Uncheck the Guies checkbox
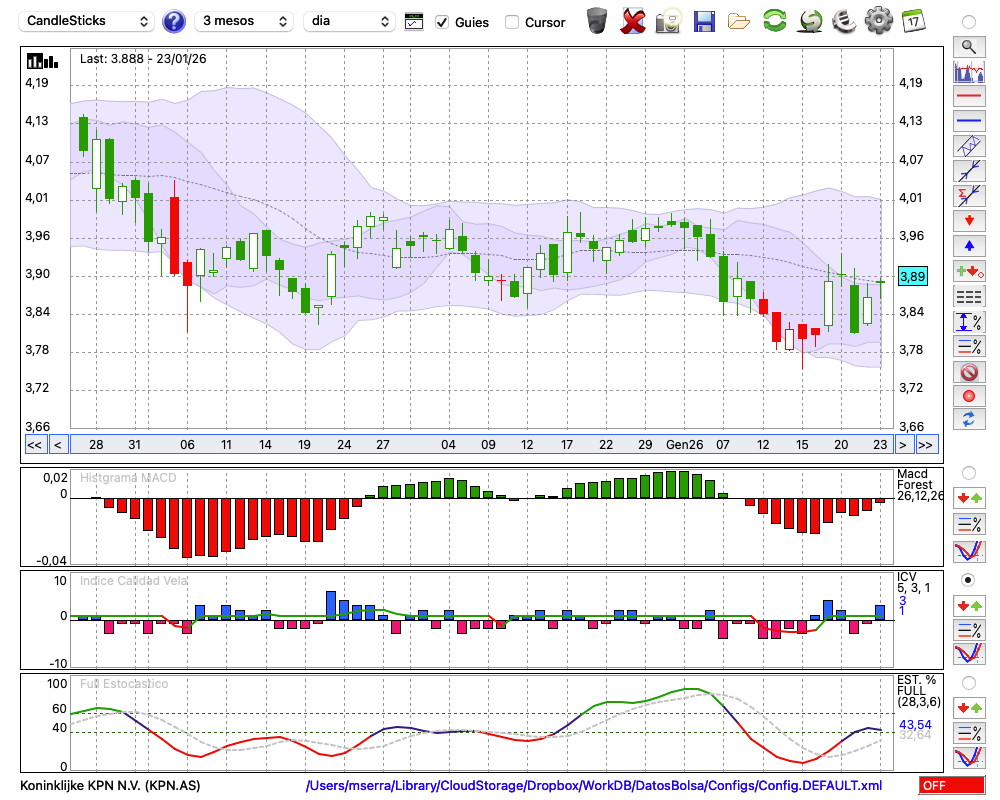Viewport: 1000px width, 800px height. pos(442,22)
